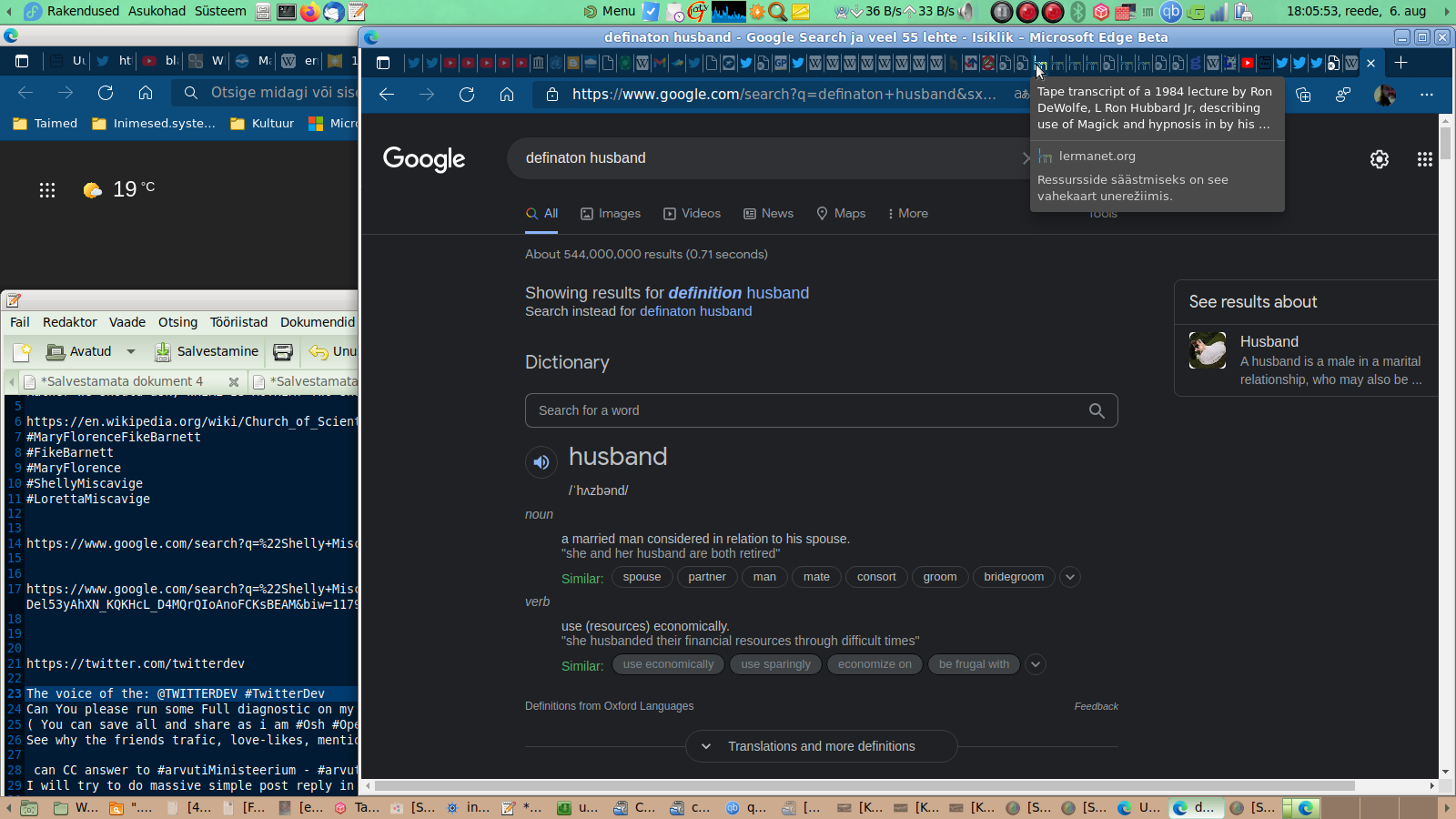Viewport: 1456px width, 819px height.
Task: Open the qBittorrent tray icon
Action: (1170, 12)
